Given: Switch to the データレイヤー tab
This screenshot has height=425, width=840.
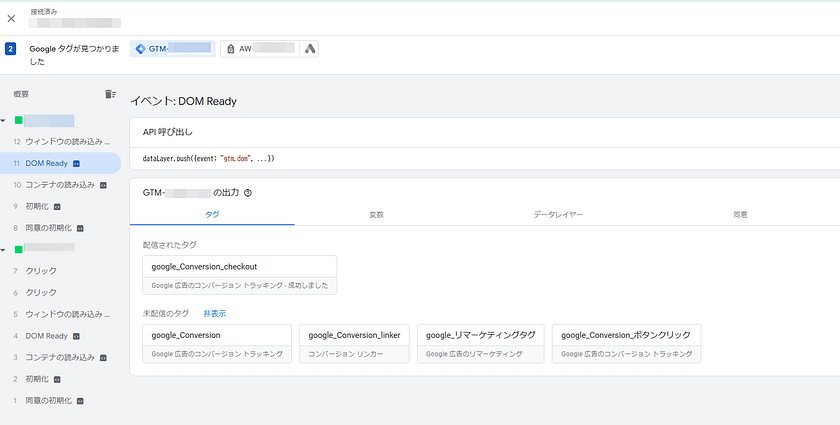Looking at the screenshot, I should coord(558,214).
